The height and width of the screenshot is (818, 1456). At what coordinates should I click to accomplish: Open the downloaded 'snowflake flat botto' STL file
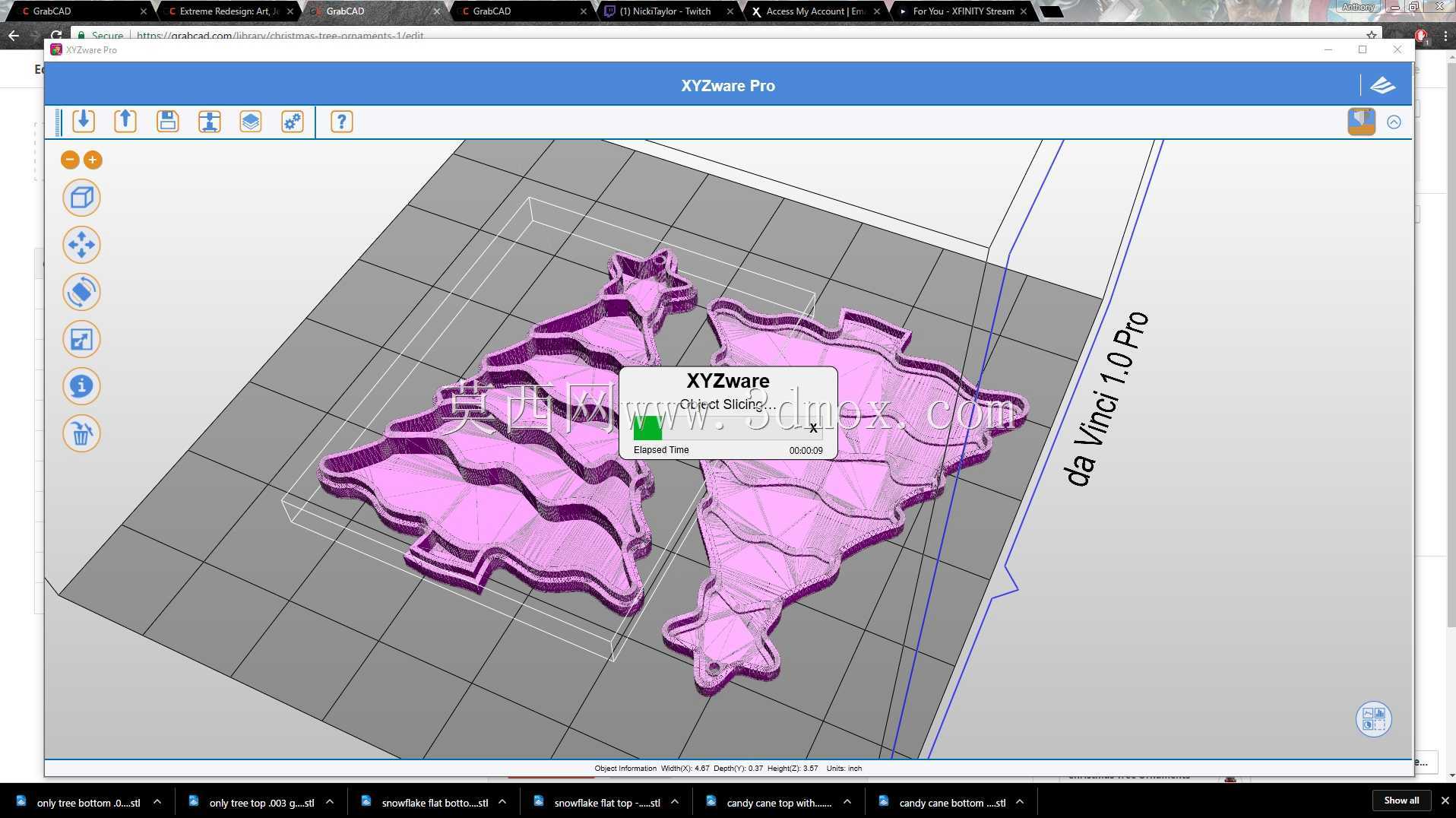435,802
